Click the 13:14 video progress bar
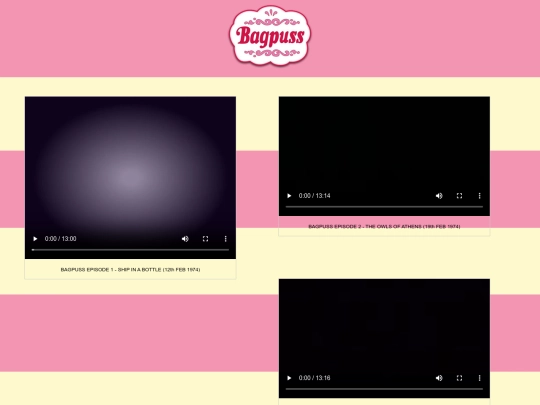Viewport: 540px width, 405px height. click(x=384, y=207)
